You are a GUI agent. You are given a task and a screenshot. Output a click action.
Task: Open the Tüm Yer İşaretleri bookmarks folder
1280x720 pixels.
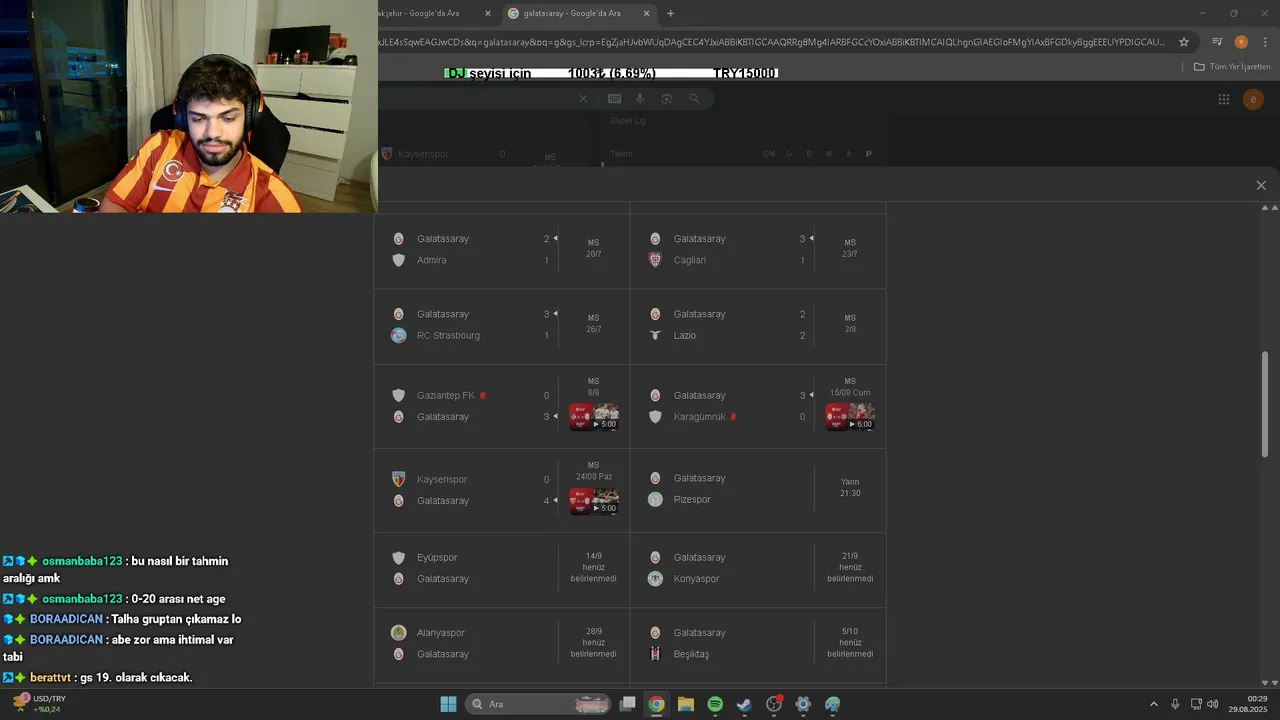pyautogui.click(x=1232, y=67)
